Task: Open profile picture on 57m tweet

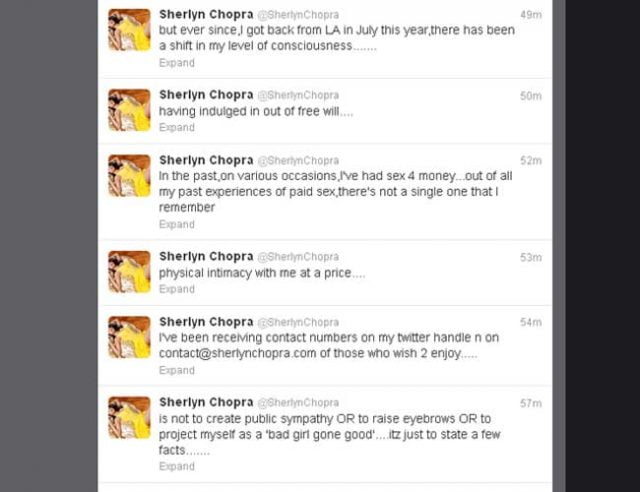Action: pos(129,418)
